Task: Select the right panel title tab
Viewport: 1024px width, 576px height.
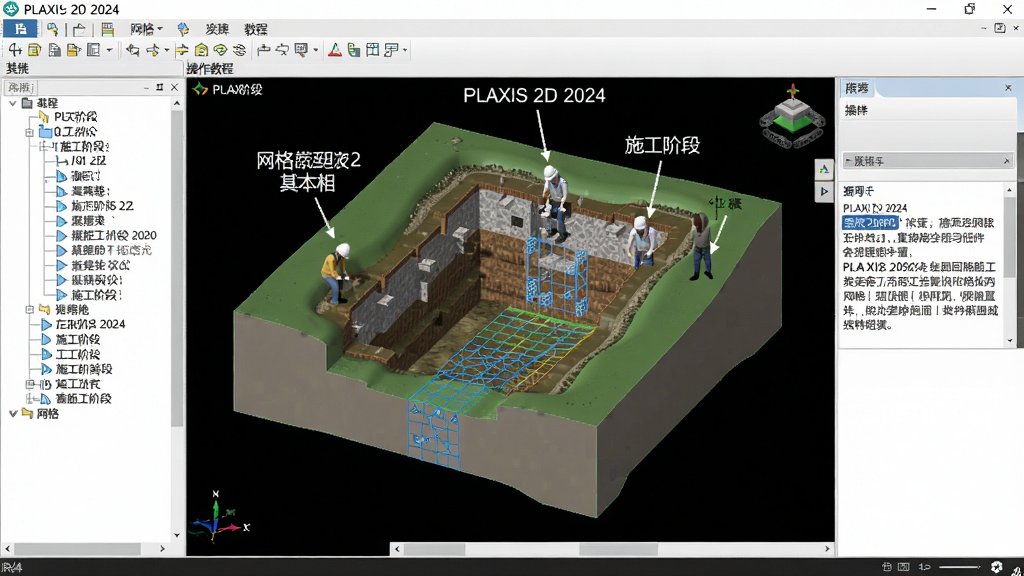Action: point(857,88)
